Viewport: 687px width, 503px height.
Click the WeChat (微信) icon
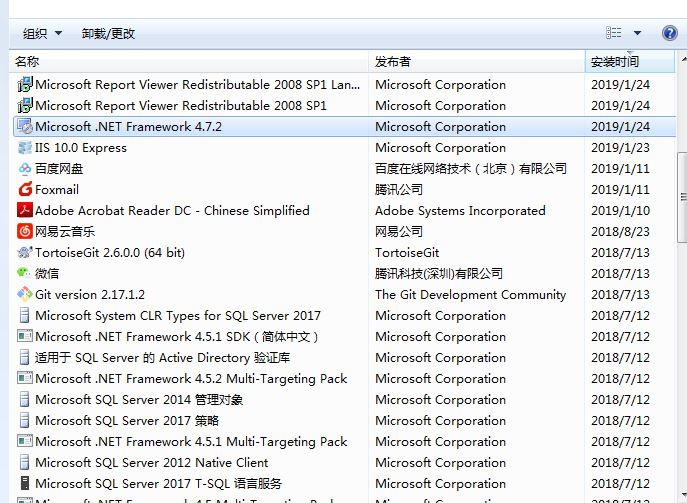25,273
